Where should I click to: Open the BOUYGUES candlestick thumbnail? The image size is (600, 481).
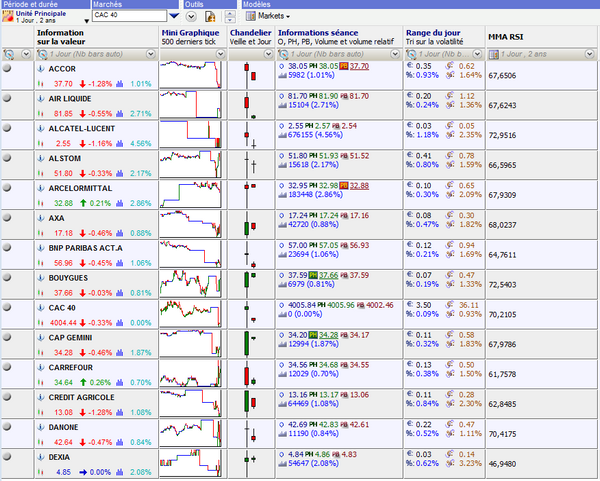tap(250, 284)
